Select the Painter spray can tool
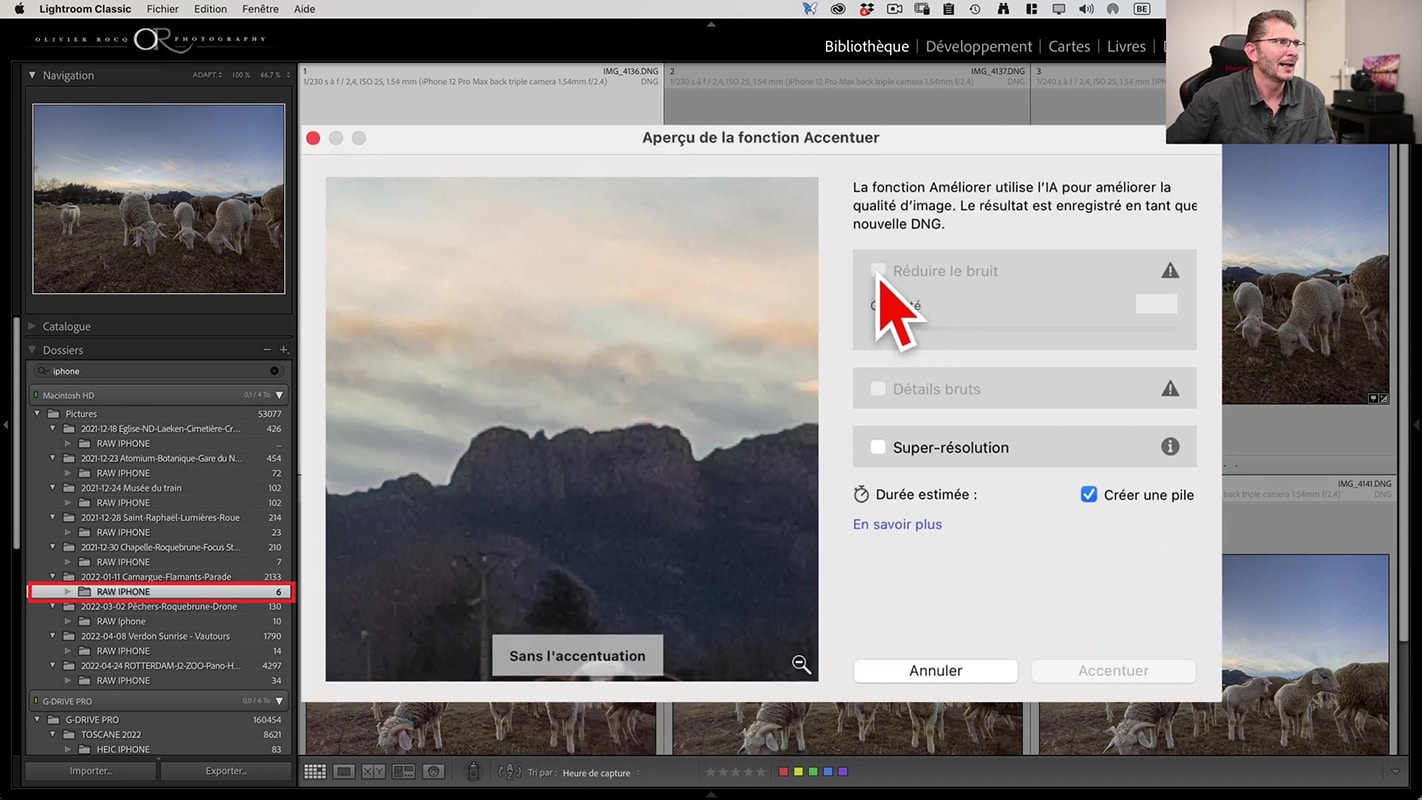 click(x=474, y=771)
